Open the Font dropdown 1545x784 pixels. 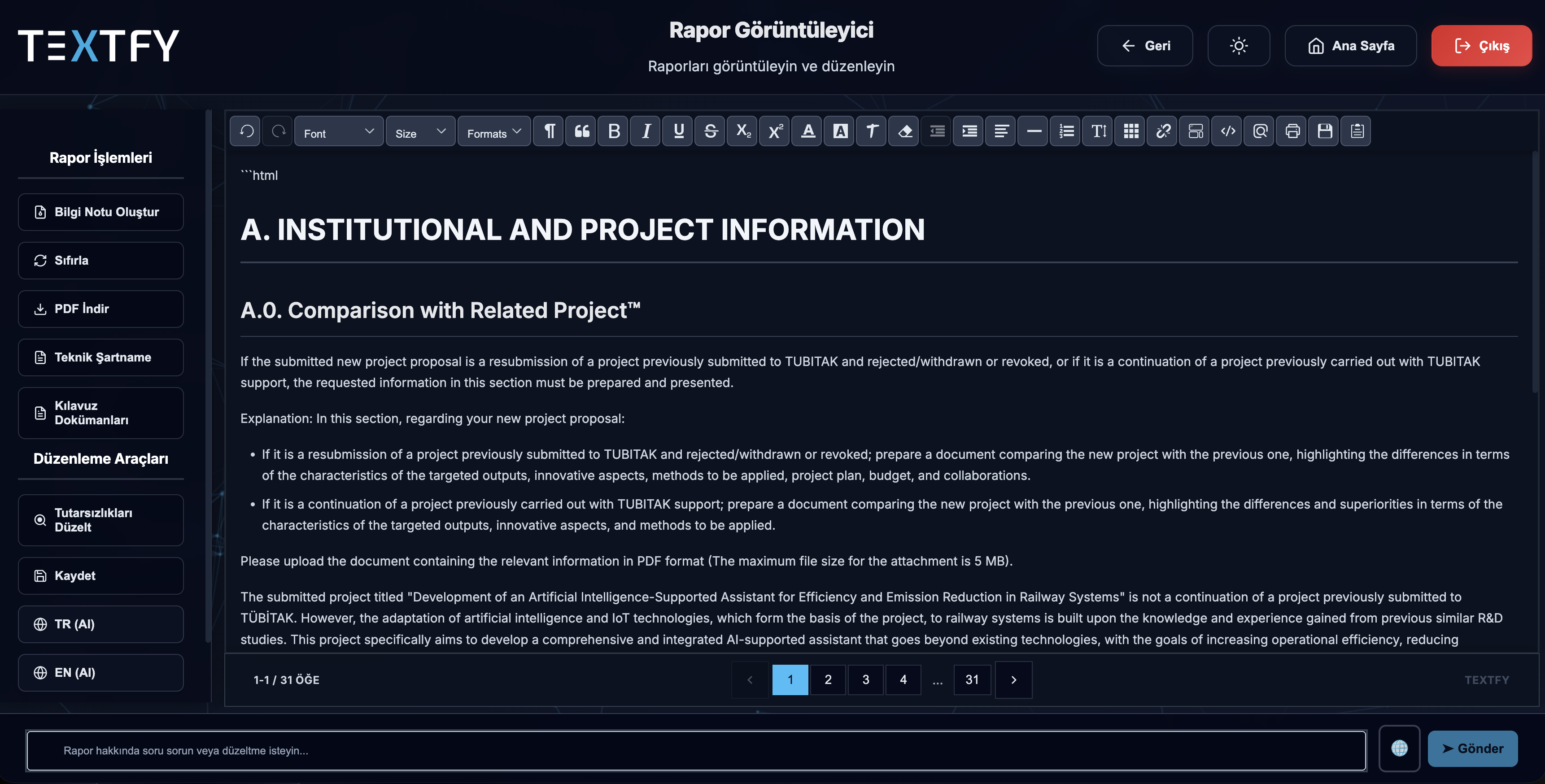tap(338, 132)
